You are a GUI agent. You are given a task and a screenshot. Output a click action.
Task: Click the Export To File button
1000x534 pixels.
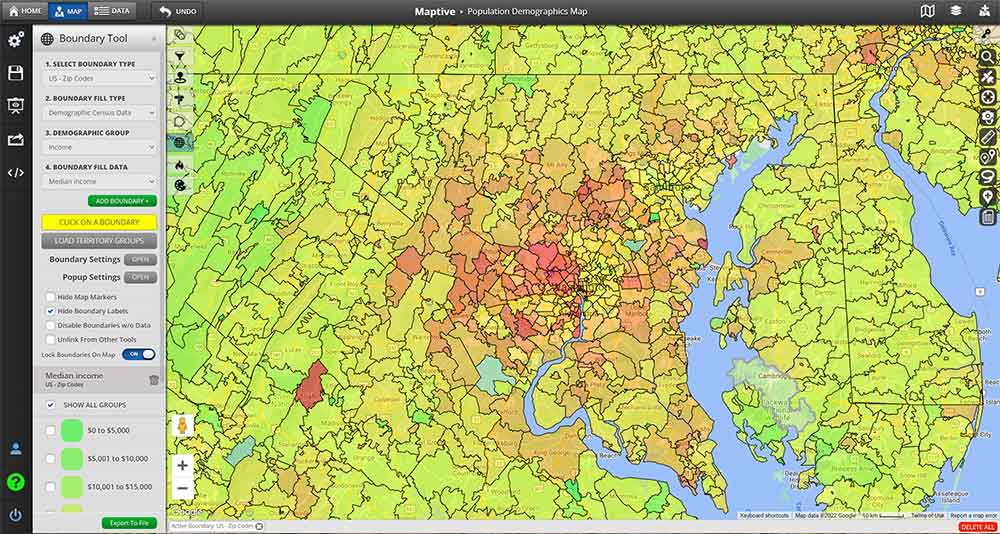[x=129, y=523]
